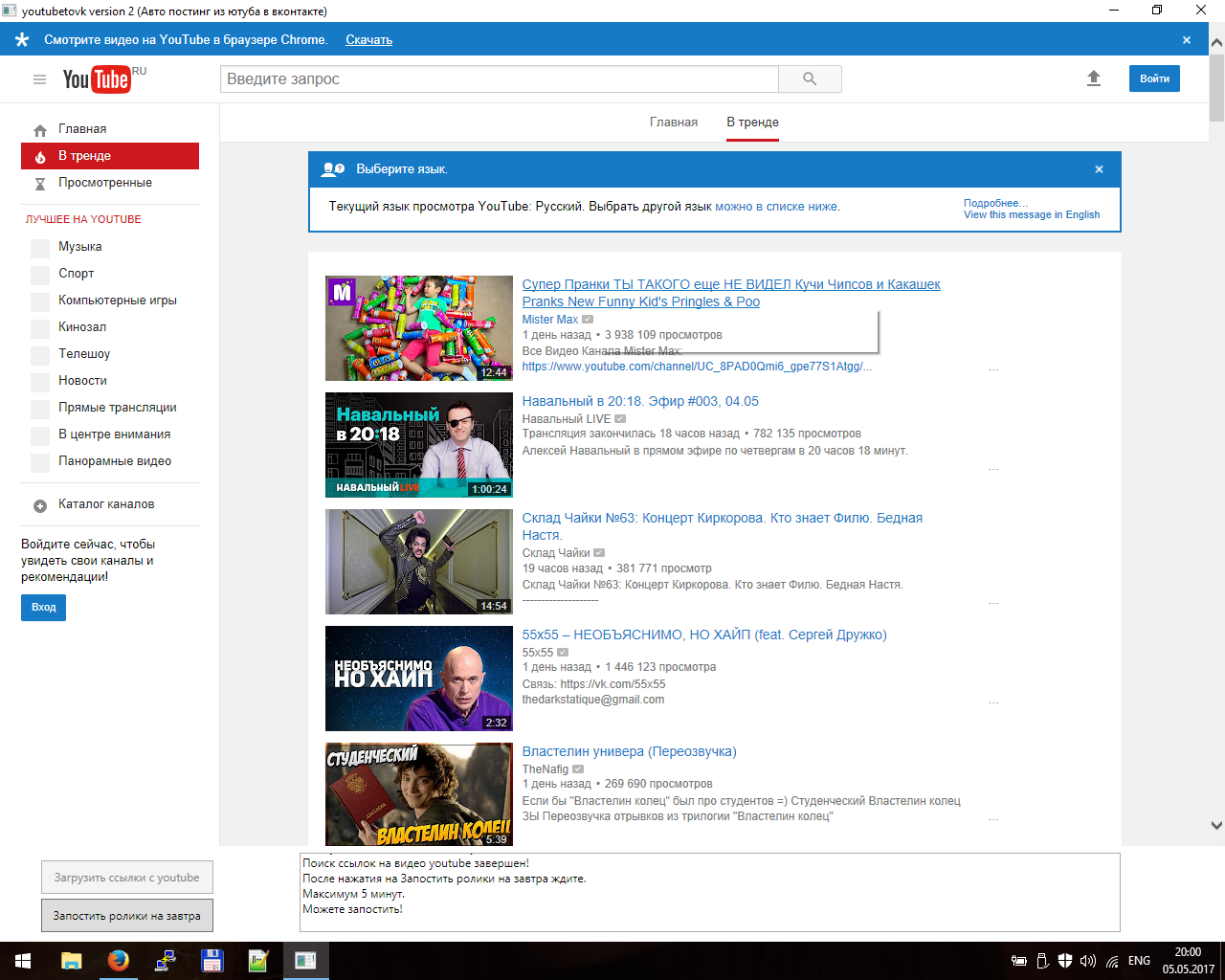Open options for the Mister Max video
The width and height of the screenshot is (1225, 980).
click(993, 369)
